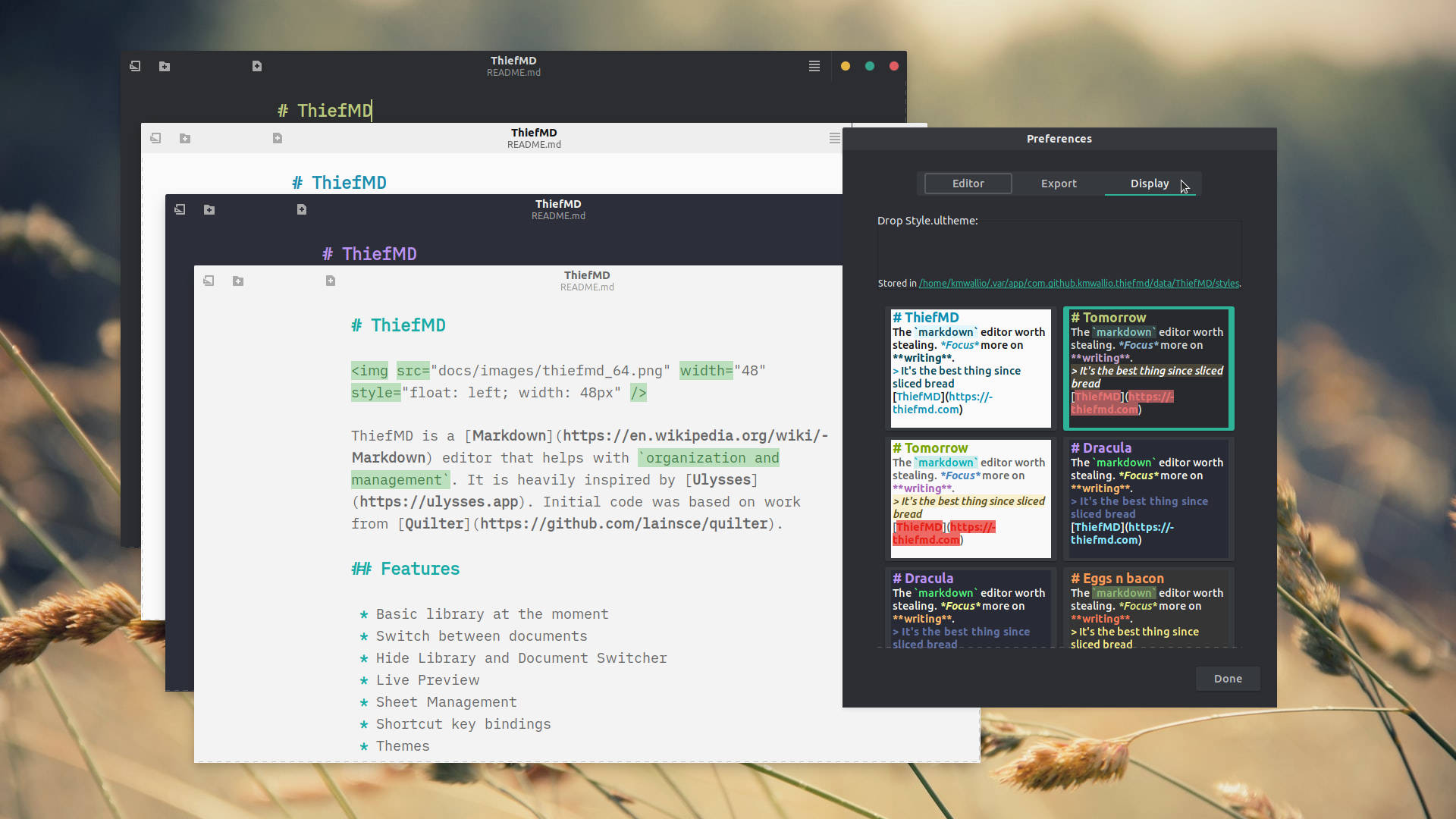The image size is (1456, 819).
Task: Choose the Eggs n bacon theme preview
Action: tap(1148, 609)
